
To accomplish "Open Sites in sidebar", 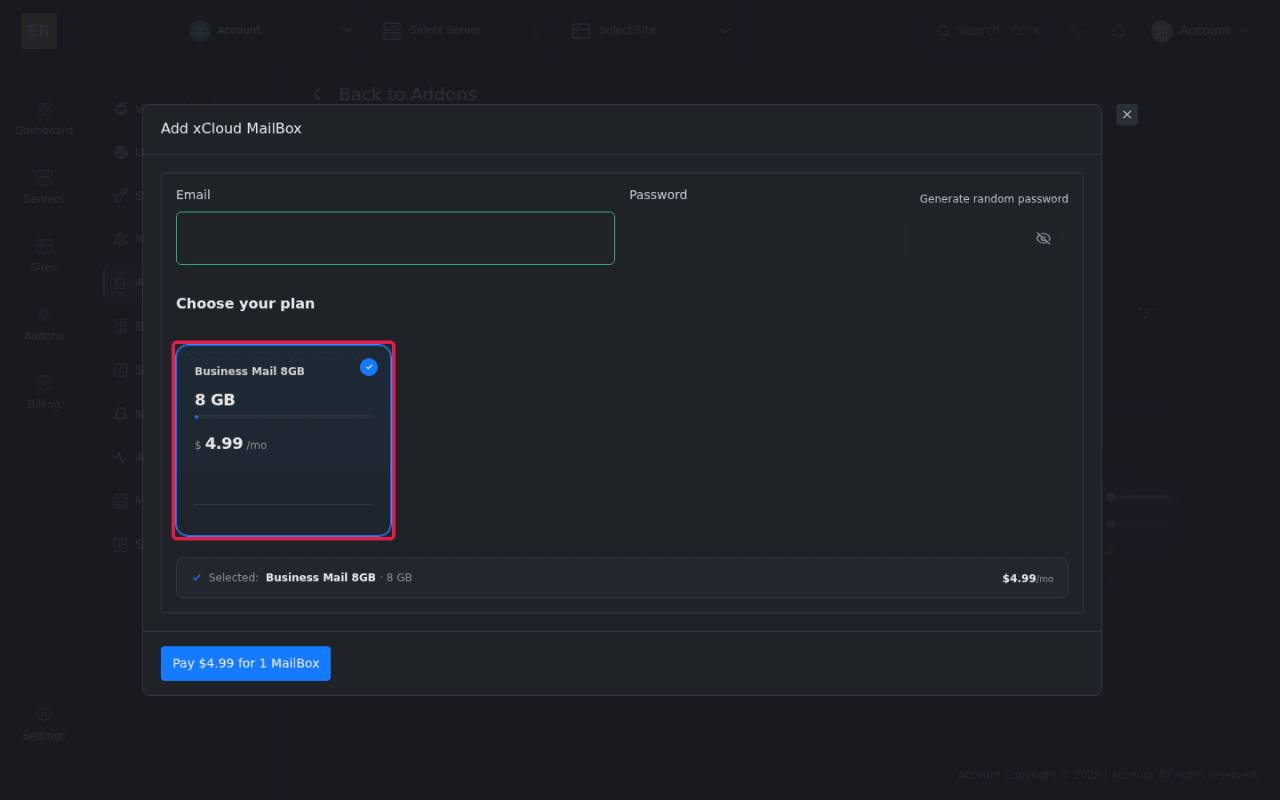I will pyautogui.click(x=44, y=255).
